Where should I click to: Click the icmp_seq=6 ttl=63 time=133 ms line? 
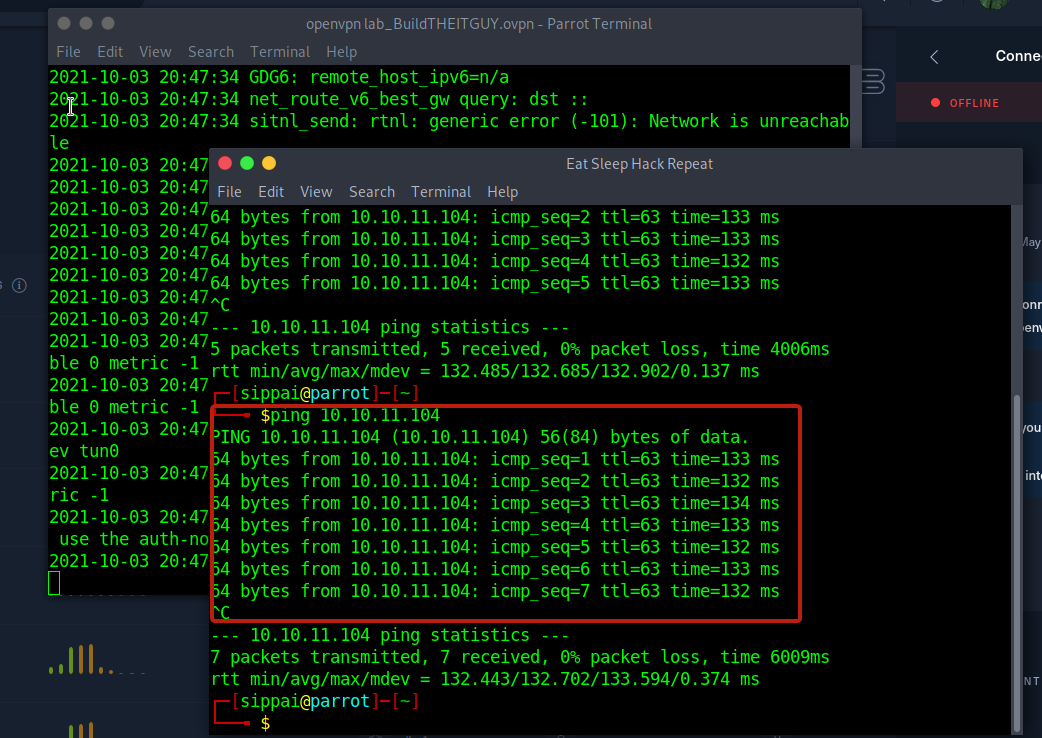(x=495, y=569)
